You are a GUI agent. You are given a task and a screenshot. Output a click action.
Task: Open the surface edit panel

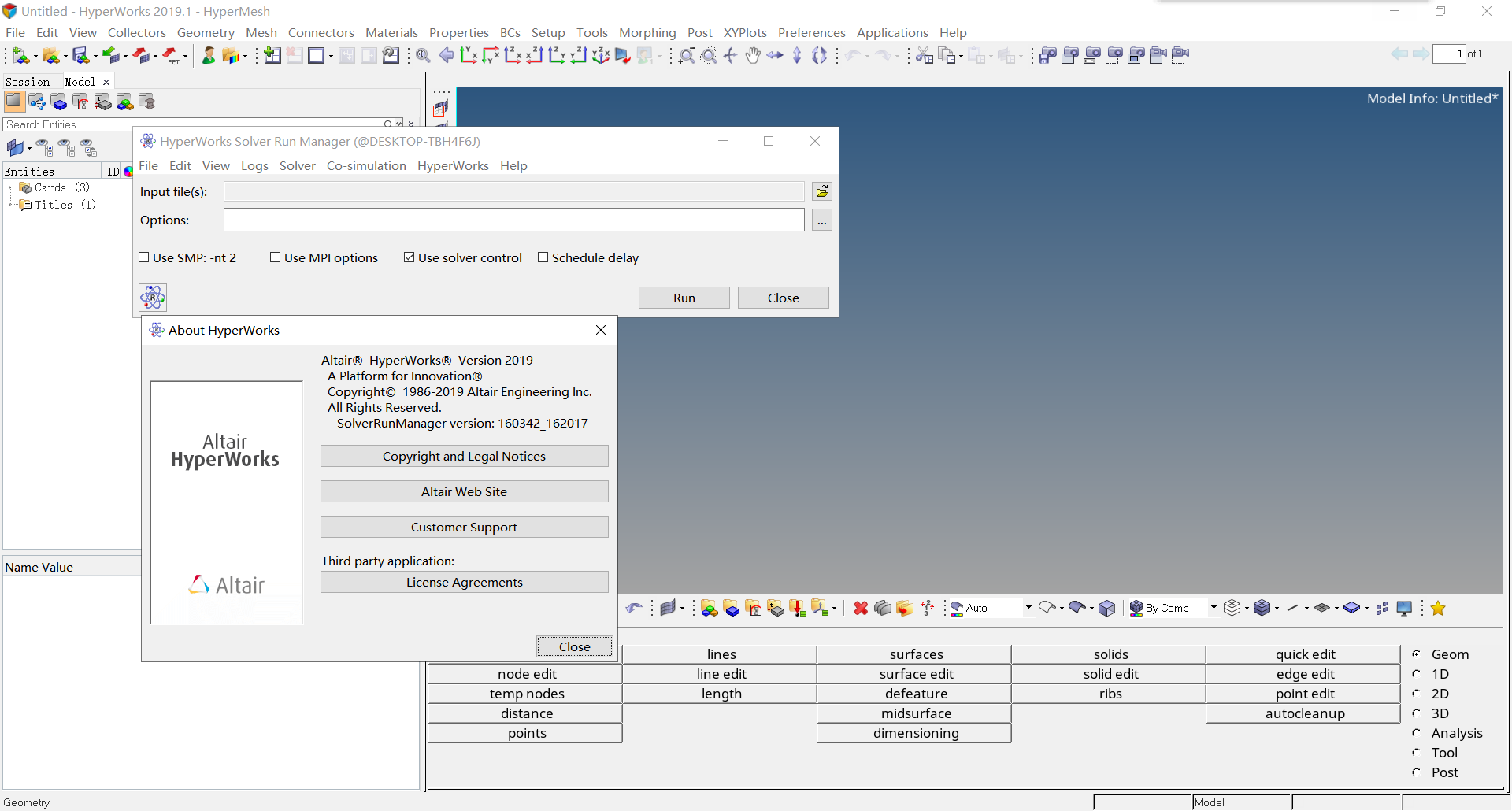click(x=916, y=674)
